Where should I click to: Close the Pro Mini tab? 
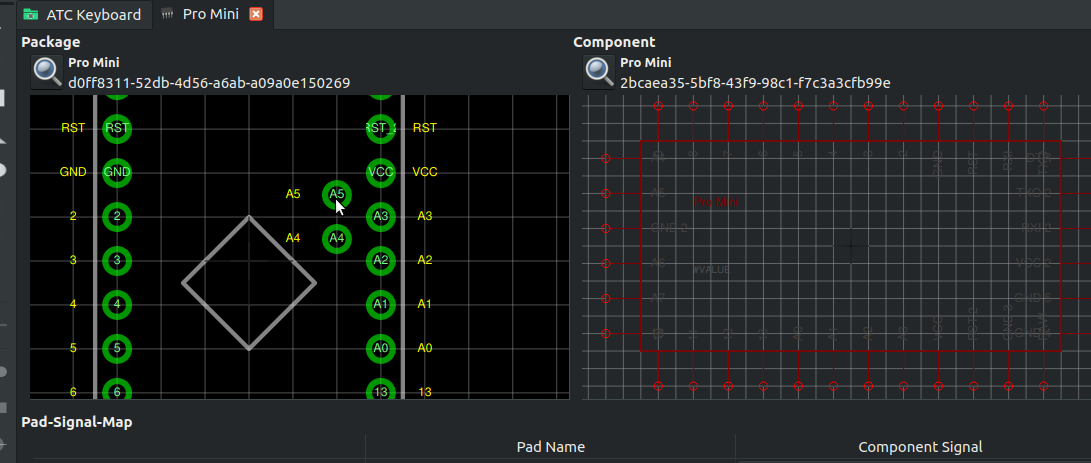(256, 14)
